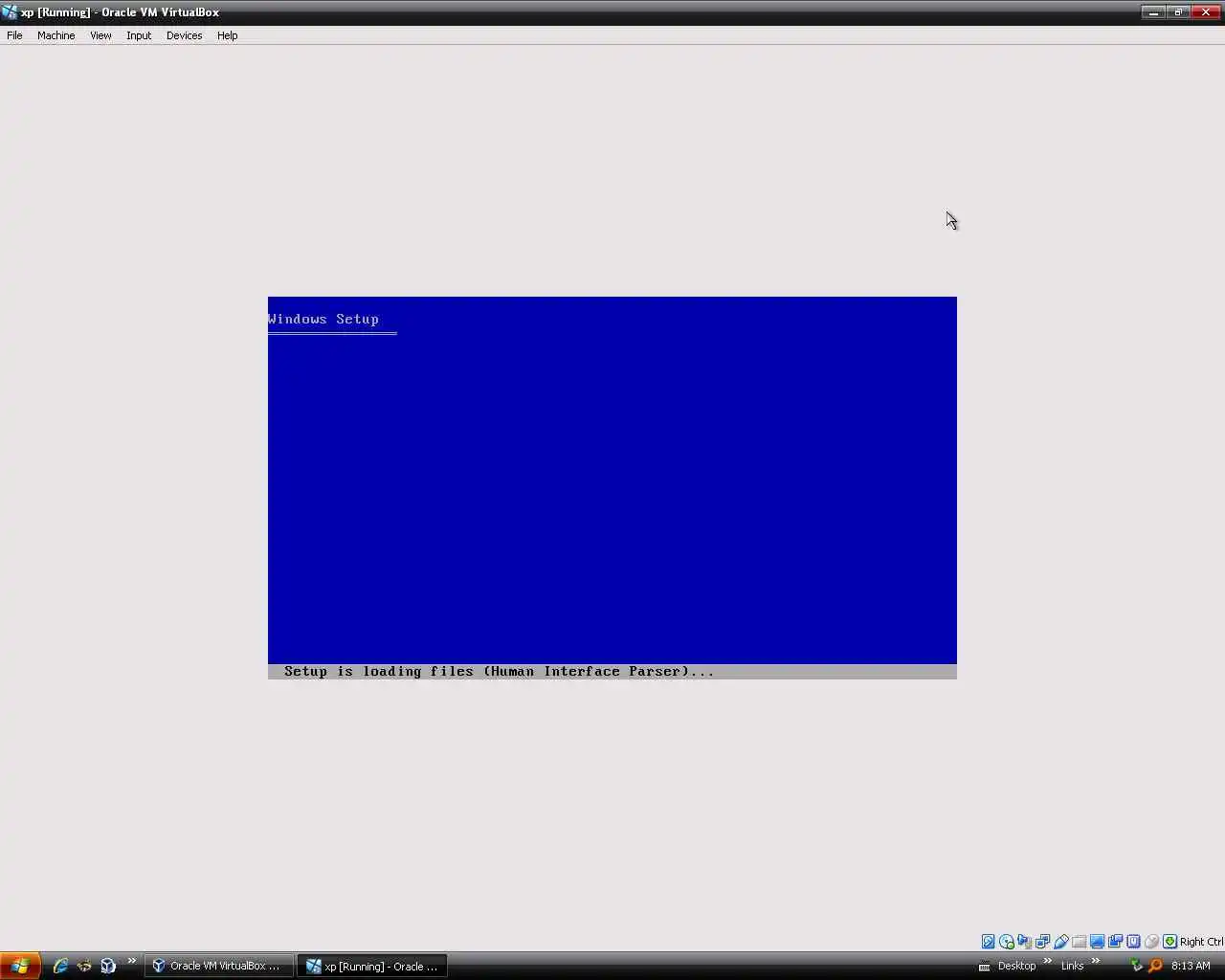The height and width of the screenshot is (980, 1225).
Task: Click the display monitor indicator icon
Action: coord(1097,942)
